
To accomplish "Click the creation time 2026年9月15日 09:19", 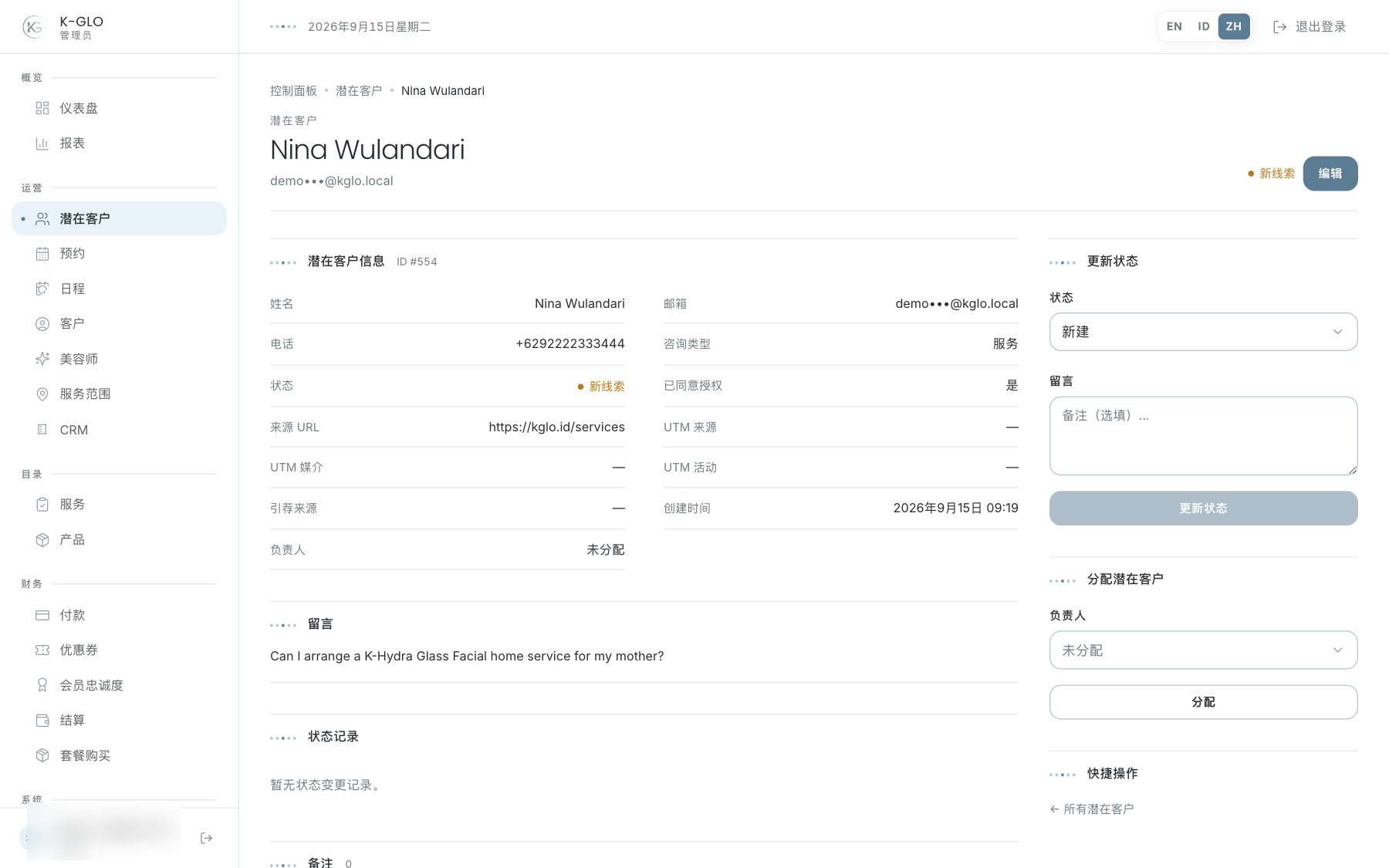I will click(955, 508).
